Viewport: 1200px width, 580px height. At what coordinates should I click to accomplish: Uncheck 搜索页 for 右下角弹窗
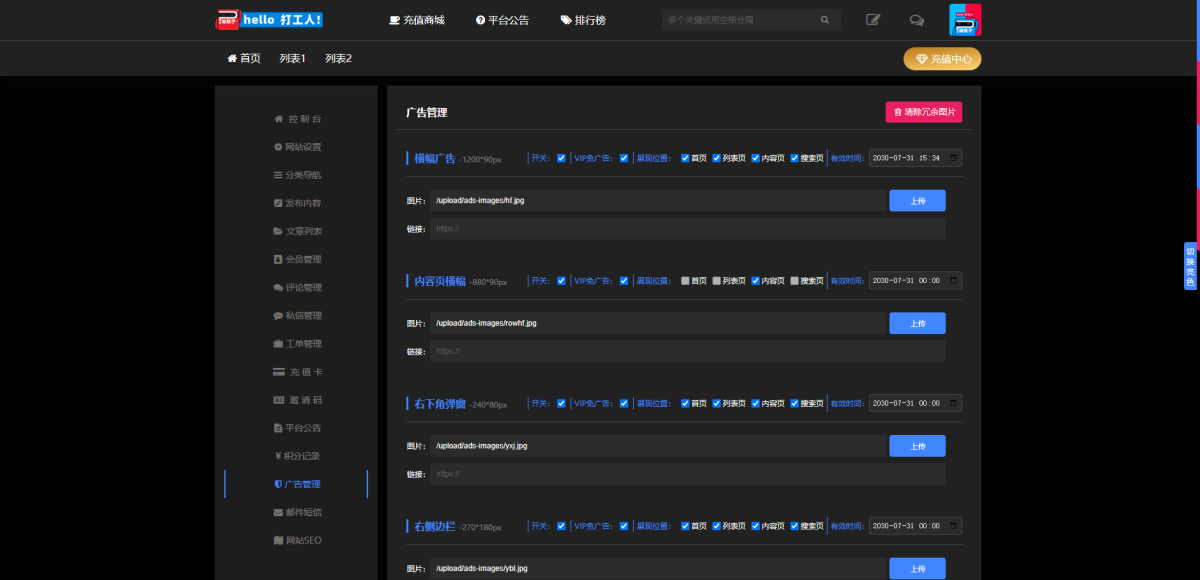(795, 404)
